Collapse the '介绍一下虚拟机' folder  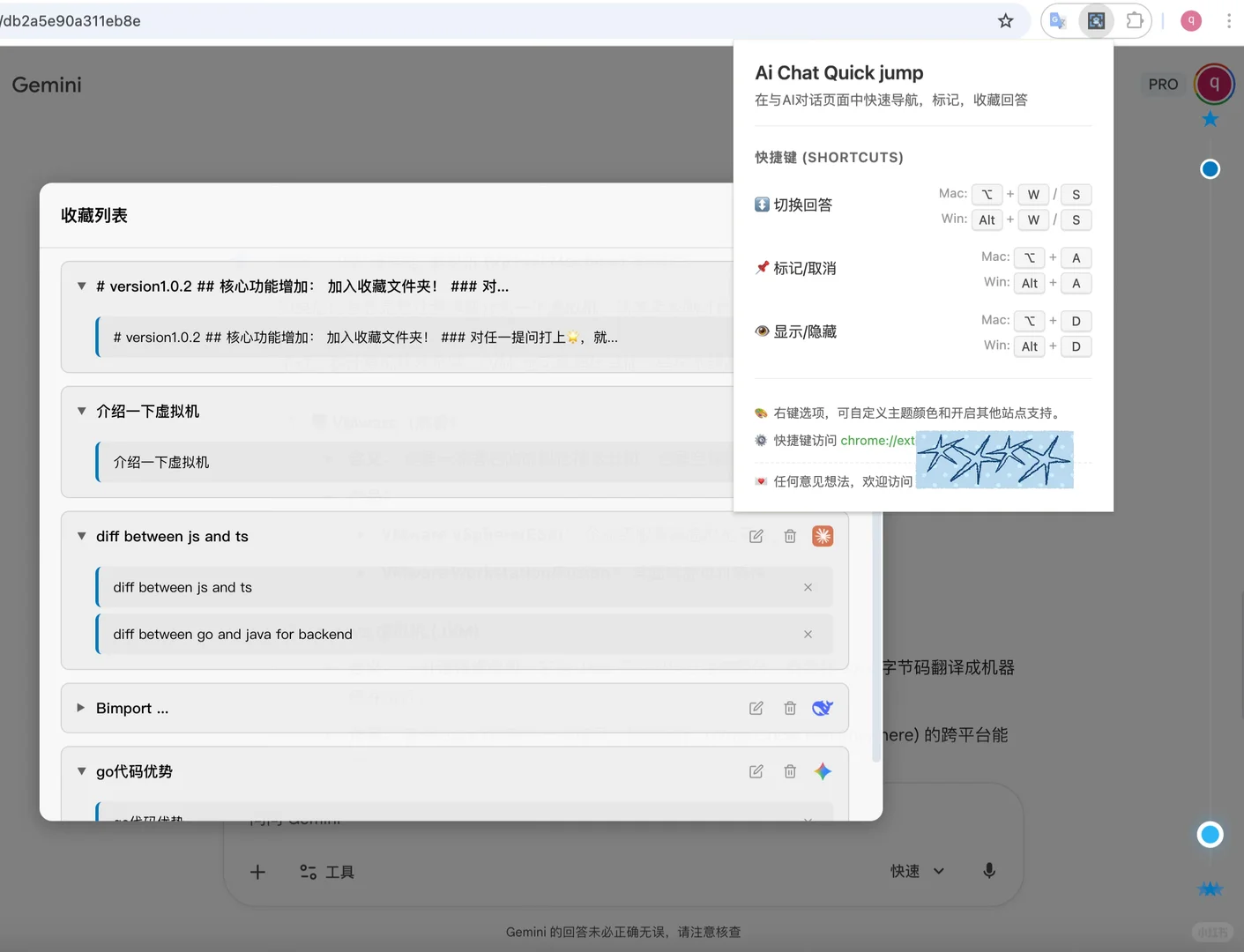coord(81,411)
